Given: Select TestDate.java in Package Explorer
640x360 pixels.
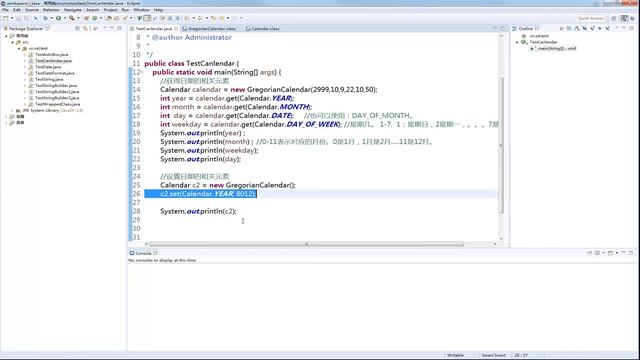Looking at the screenshot, I should pyautogui.click(x=48, y=67).
